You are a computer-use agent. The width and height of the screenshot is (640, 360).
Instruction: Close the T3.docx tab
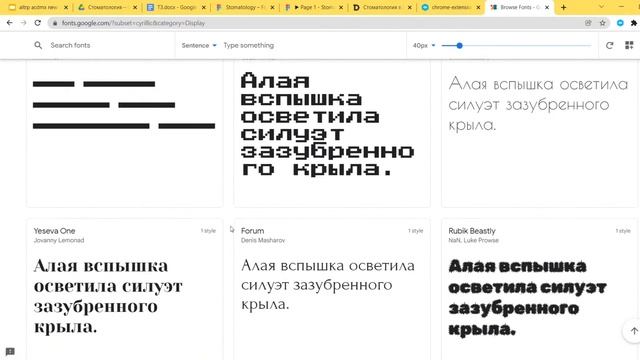coord(204,7)
